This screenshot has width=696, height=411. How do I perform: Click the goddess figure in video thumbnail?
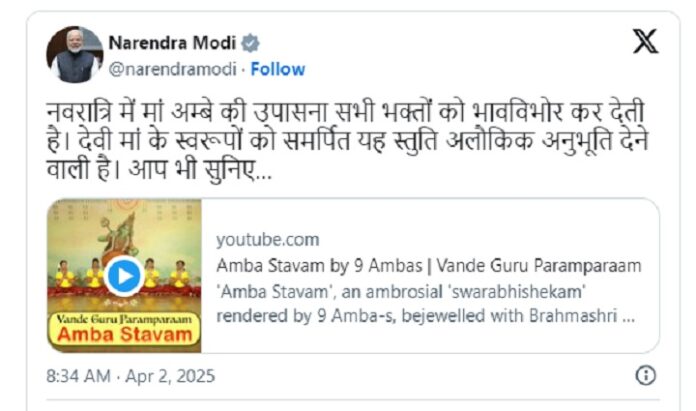[120, 235]
